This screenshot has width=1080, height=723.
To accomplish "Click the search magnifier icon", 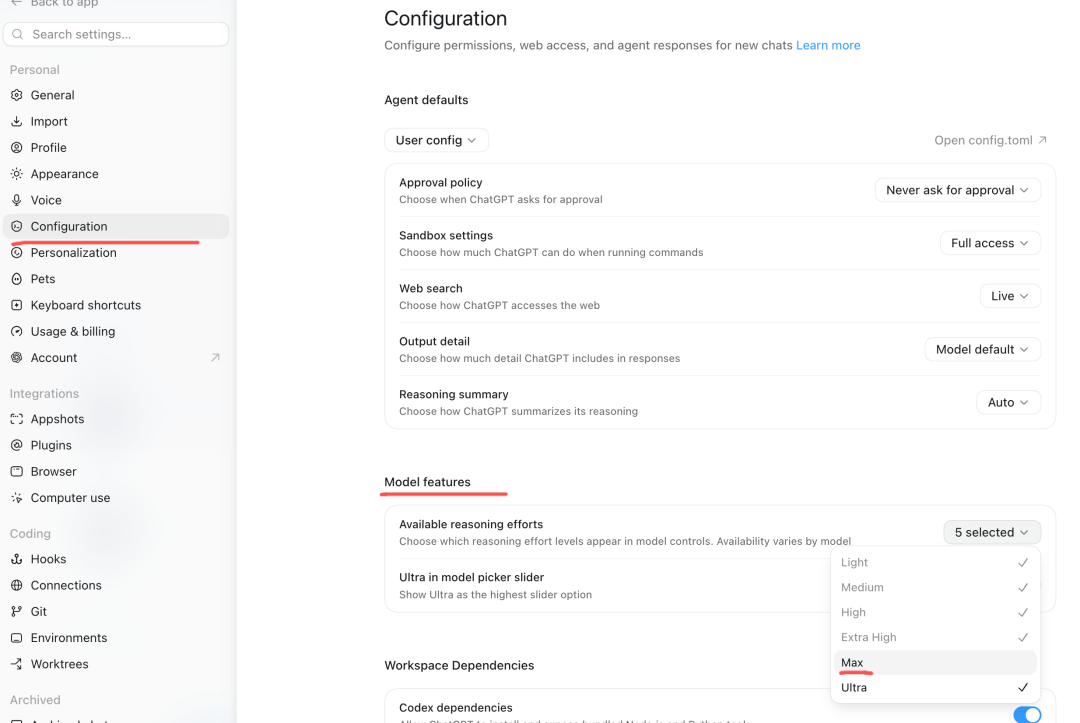I will [18, 34].
